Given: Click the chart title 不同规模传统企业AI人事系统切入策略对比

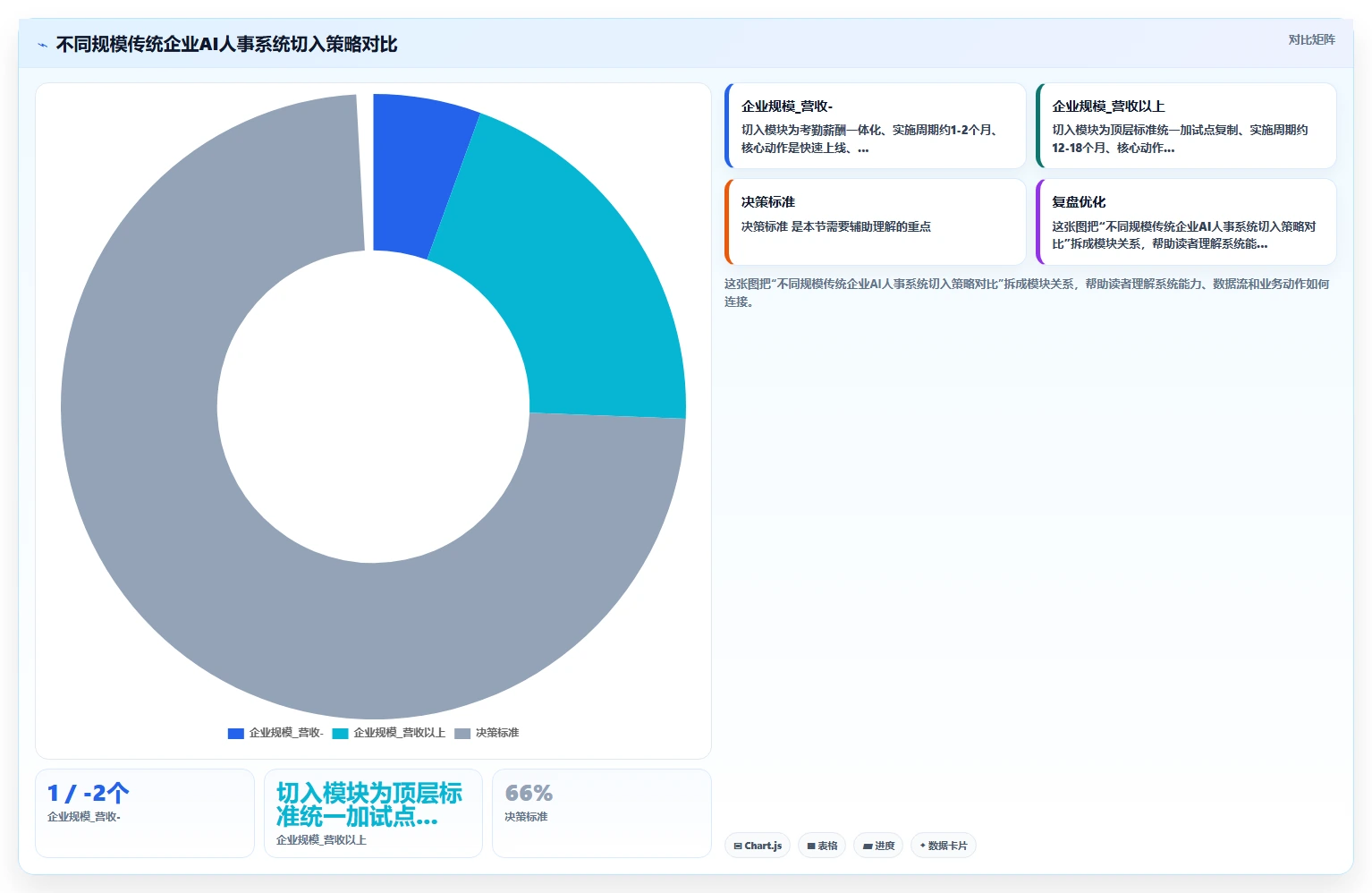Looking at the screenshot, I should 227,45.
